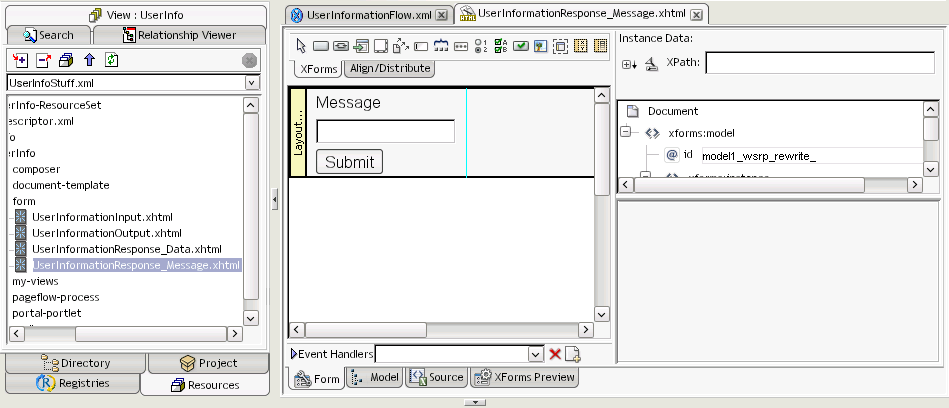Refresh resources with green arrows icon
Image resolution: width=949 pixels, height=408 pixels.
coord(112,61)
